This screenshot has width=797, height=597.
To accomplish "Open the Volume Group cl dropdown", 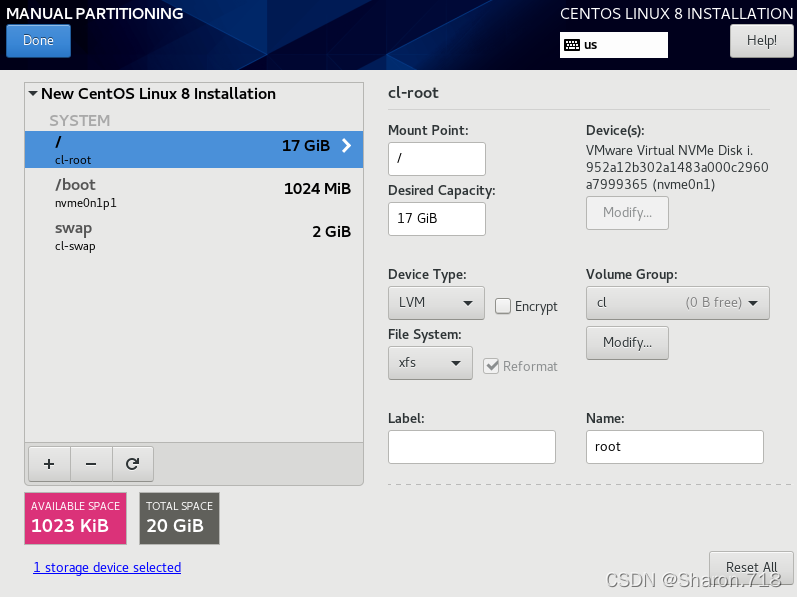I will coord(678,303).
